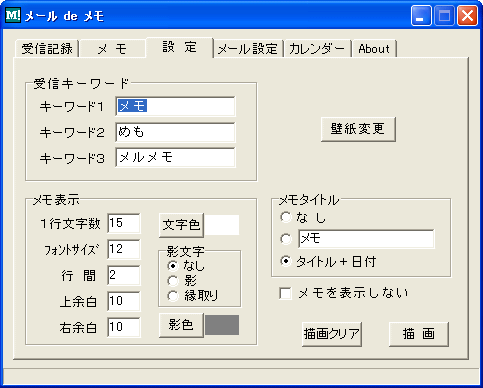Viewport: 483px width, 388px height.
Task: Switch to the 受信記録 tab
Action: click(x=47, y=49)
